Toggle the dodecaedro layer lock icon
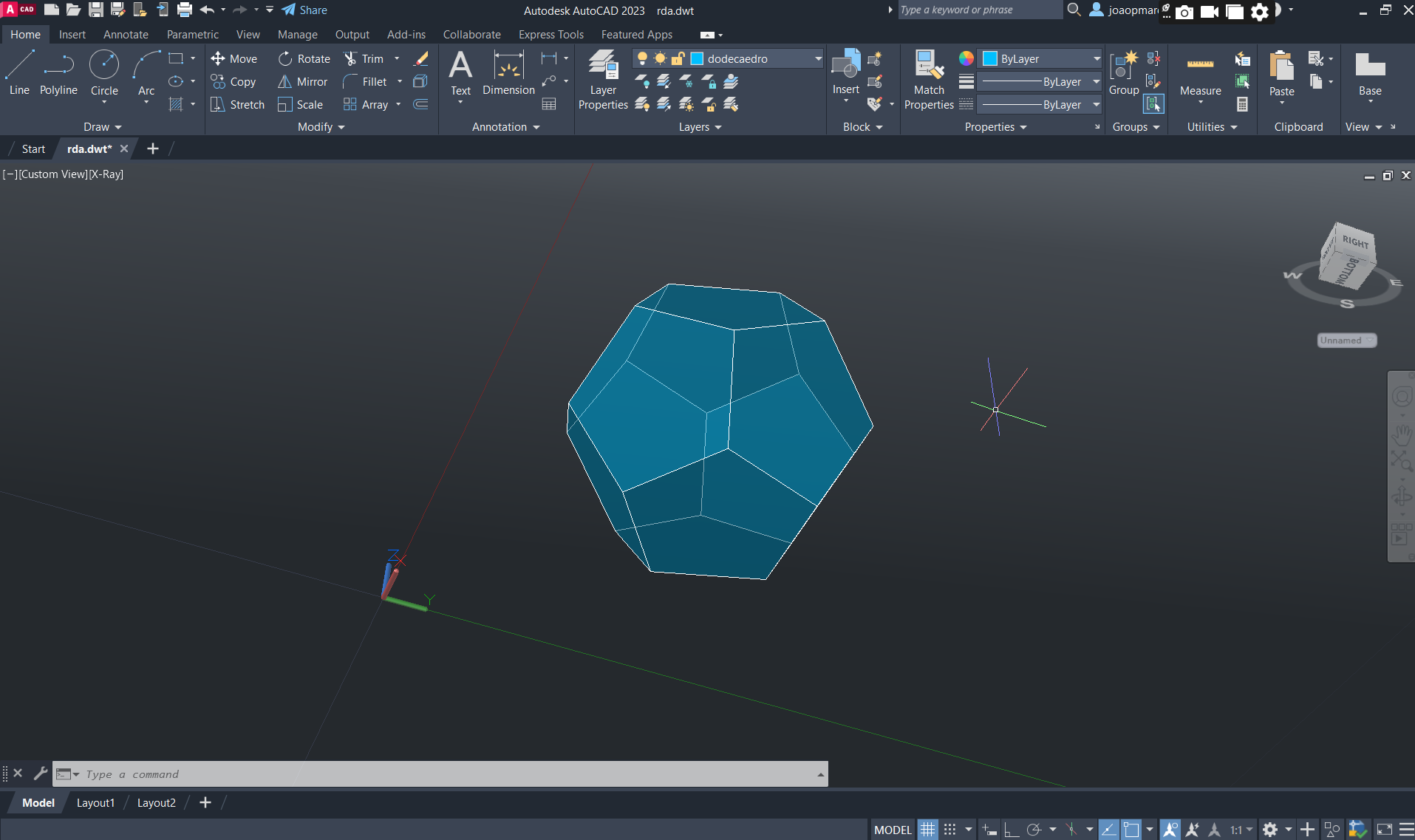This screenshot has width=1415, height=840. click(678, 59)
